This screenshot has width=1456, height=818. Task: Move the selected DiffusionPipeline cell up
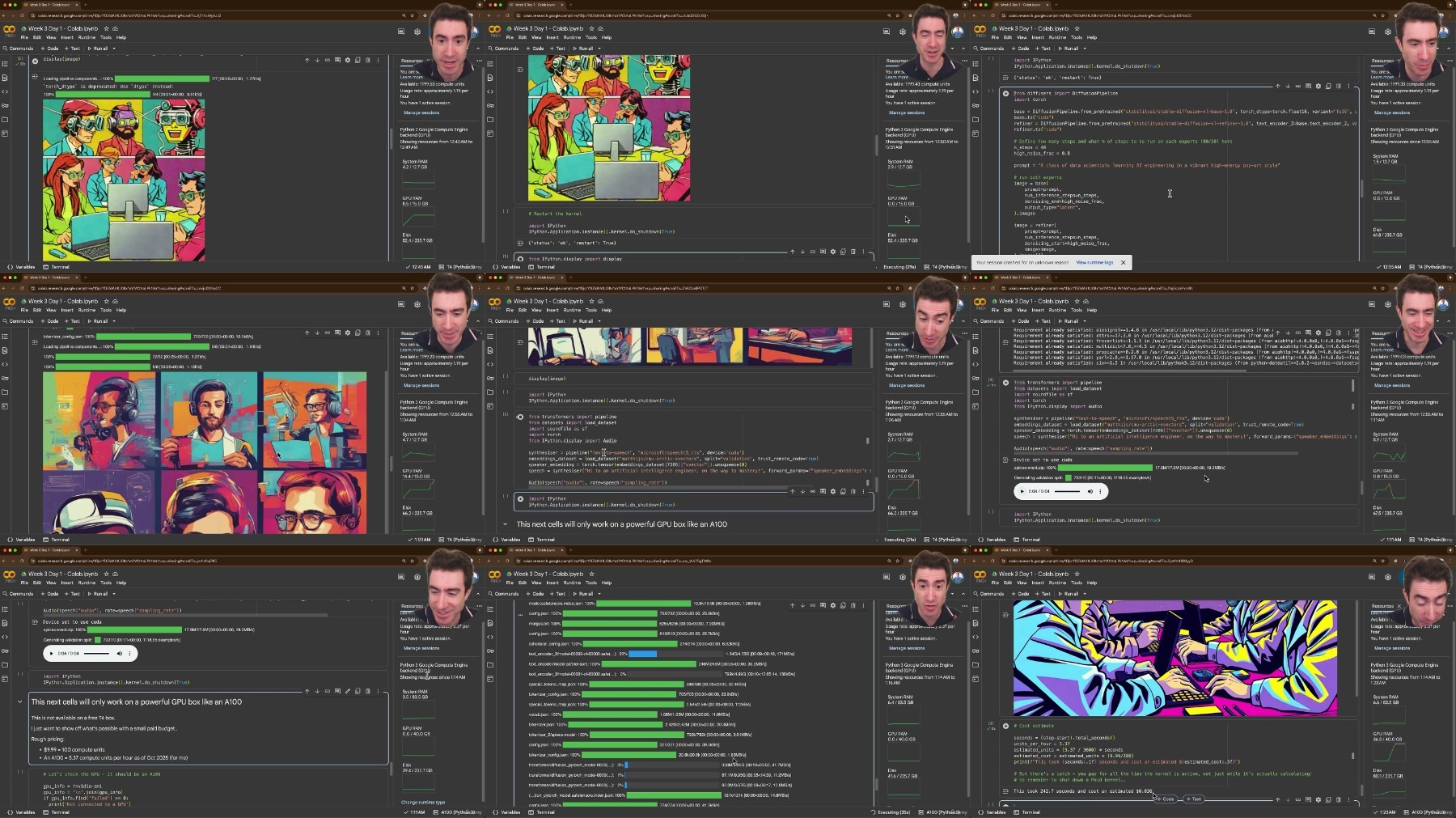[x=1278, y=86]
